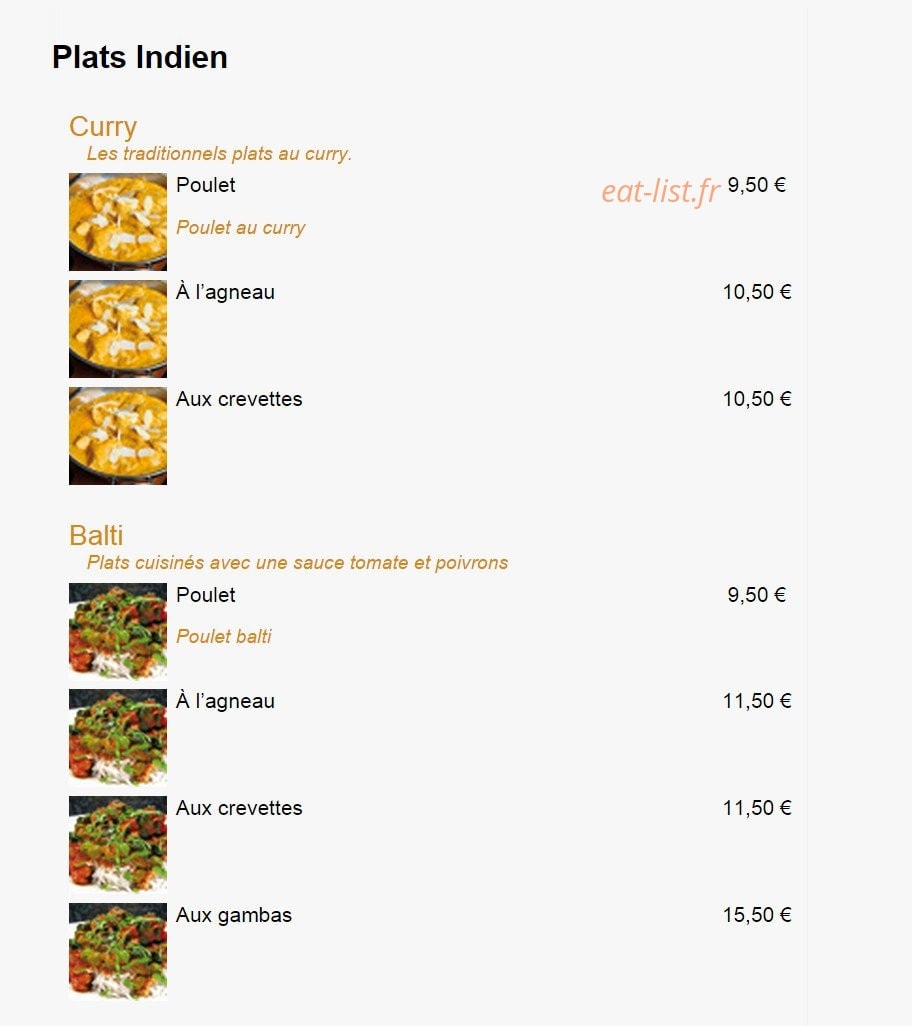The height and width of the screenshot is (1026, 912).
Task: Click the Curry Aux crevettes item name
Action: click(239, 399)
